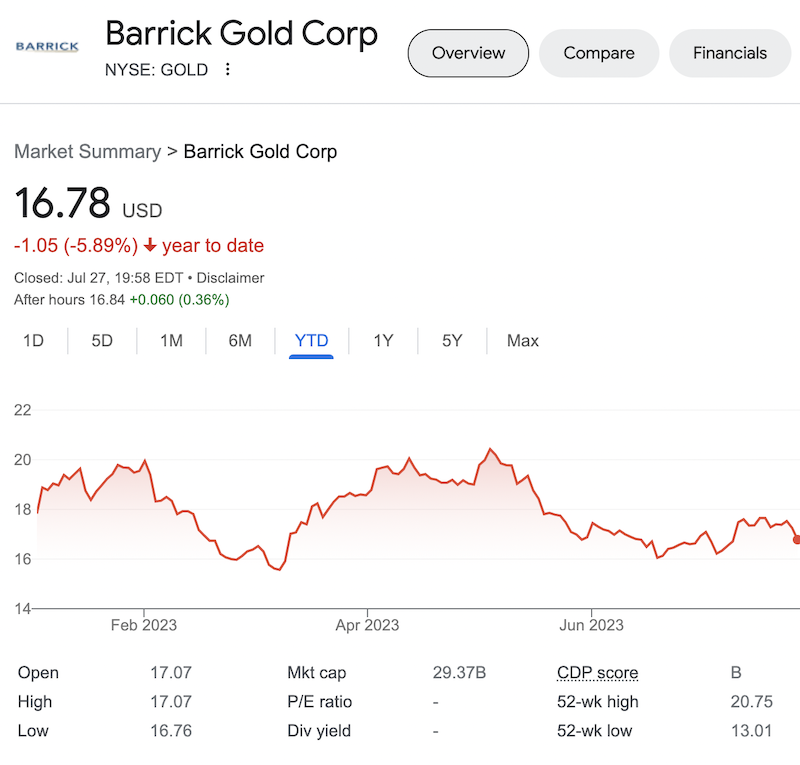Click the red endpoint dot on chart
Viewport: 800px width, 765px height.
[x=796, y=539]
